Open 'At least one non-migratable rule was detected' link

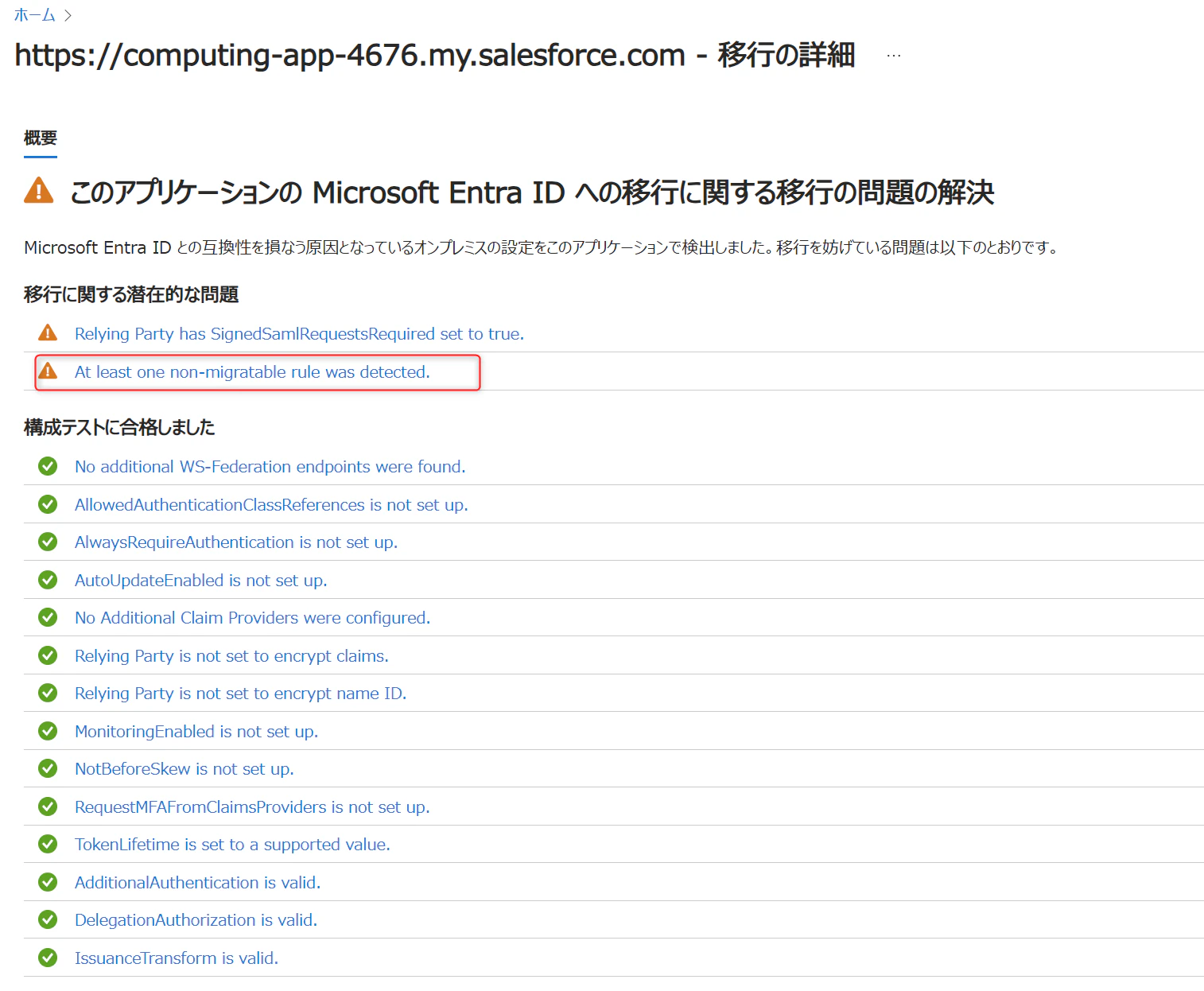pos(252,372)
